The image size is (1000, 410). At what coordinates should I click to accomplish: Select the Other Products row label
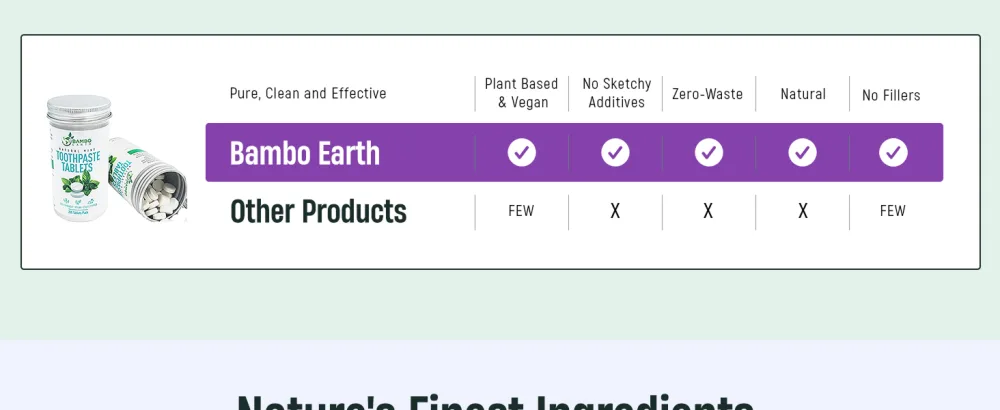318,211
